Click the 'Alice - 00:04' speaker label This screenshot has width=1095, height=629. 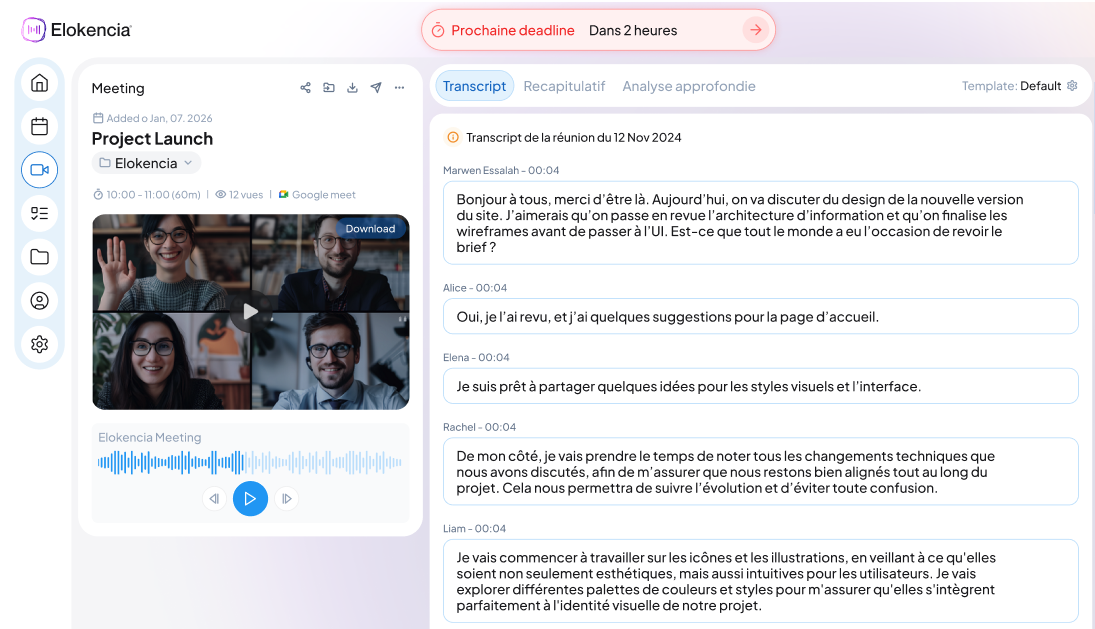click(x=475, y=288)
